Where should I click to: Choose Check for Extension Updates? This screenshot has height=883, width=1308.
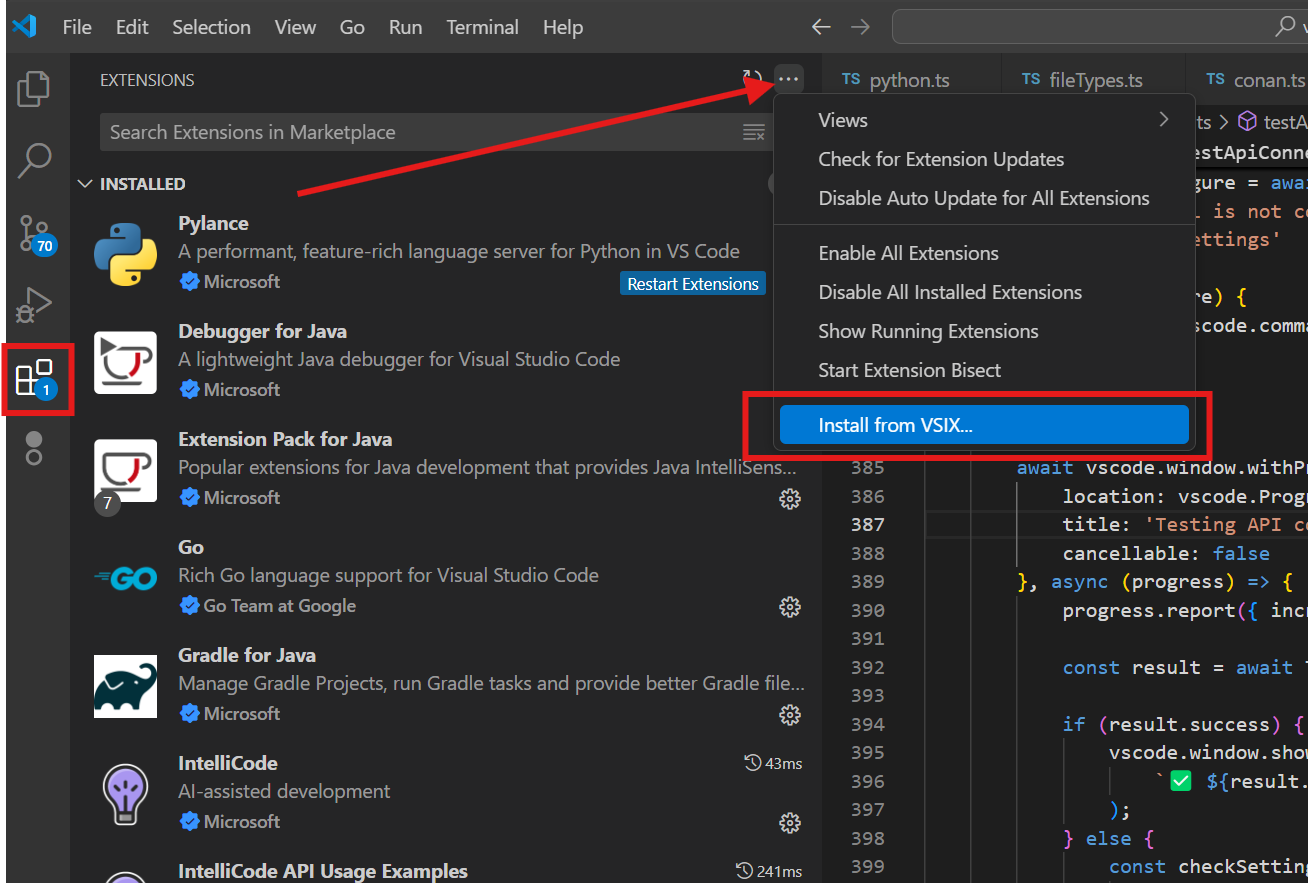pyautogui.click(x=985, y=159)
